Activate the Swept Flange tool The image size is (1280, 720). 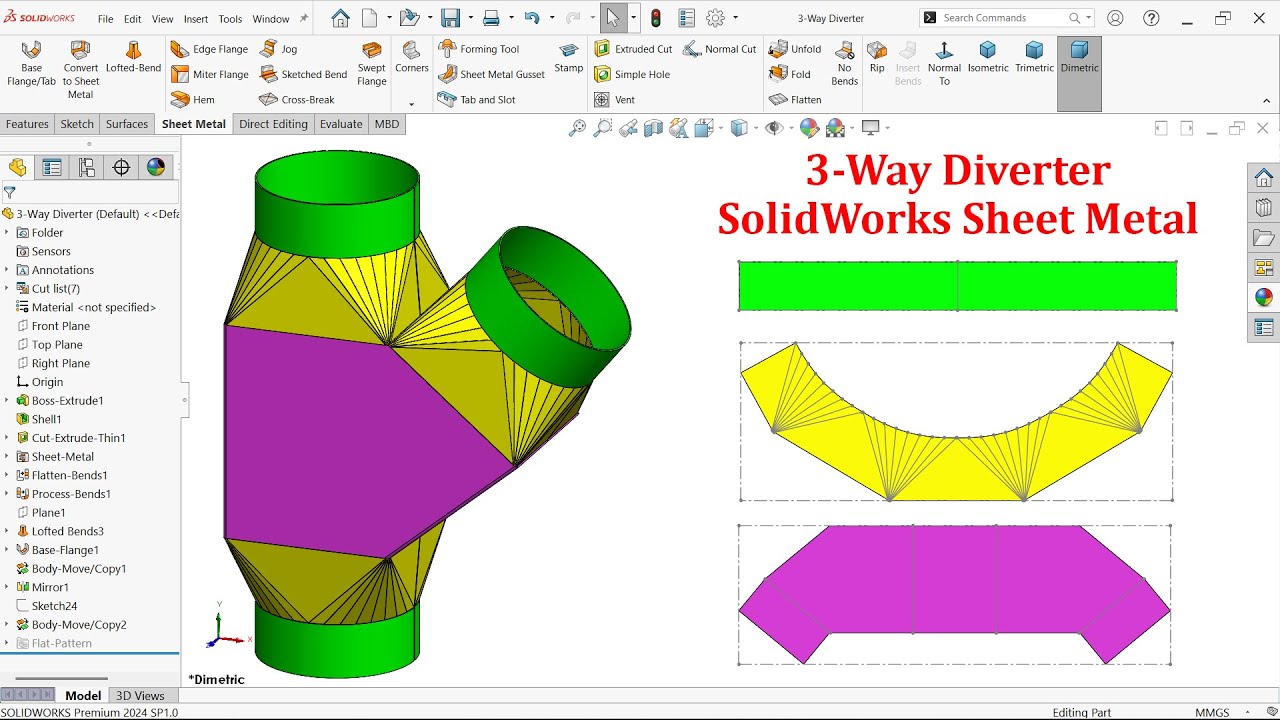pyautogui.click(x=371, y=64)
